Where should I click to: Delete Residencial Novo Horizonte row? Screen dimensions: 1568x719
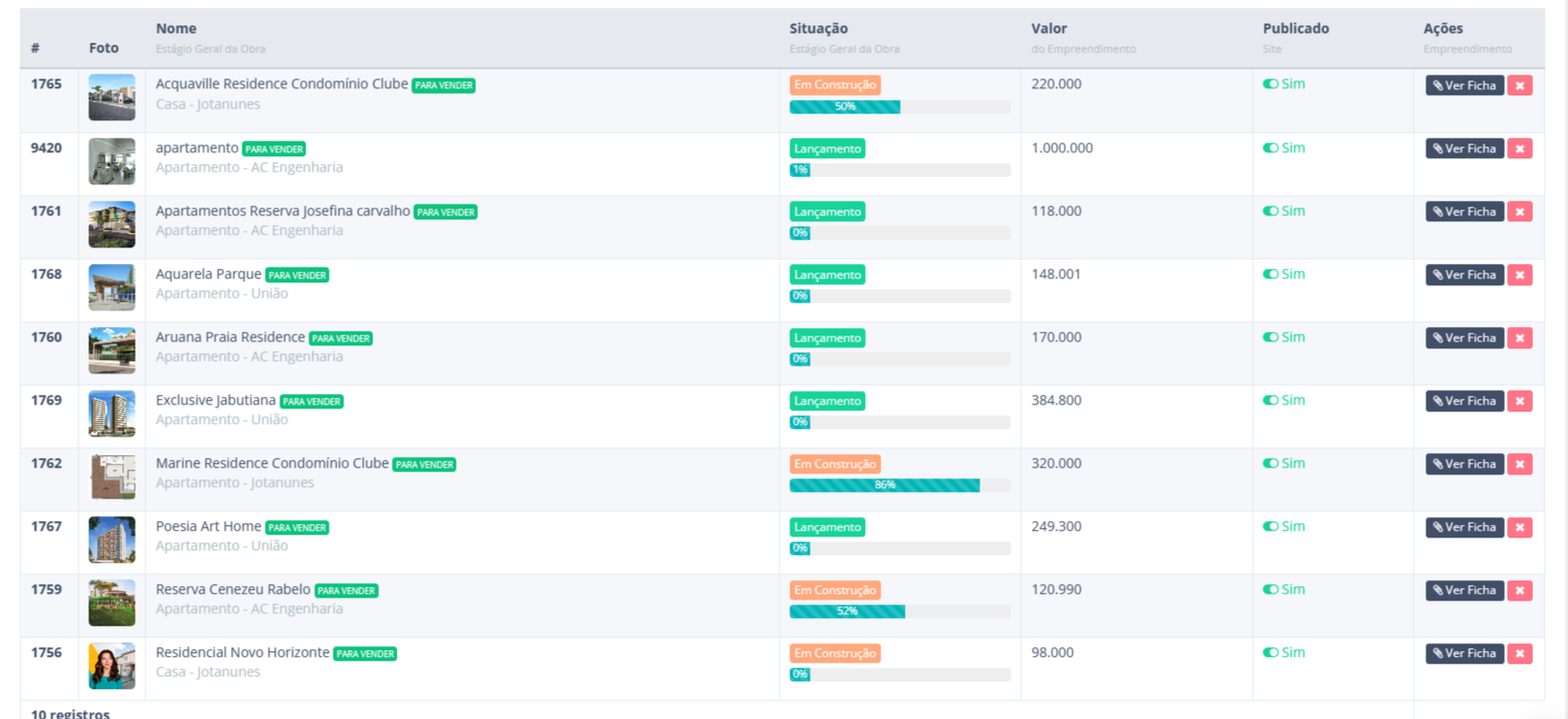click(1520, 654)
